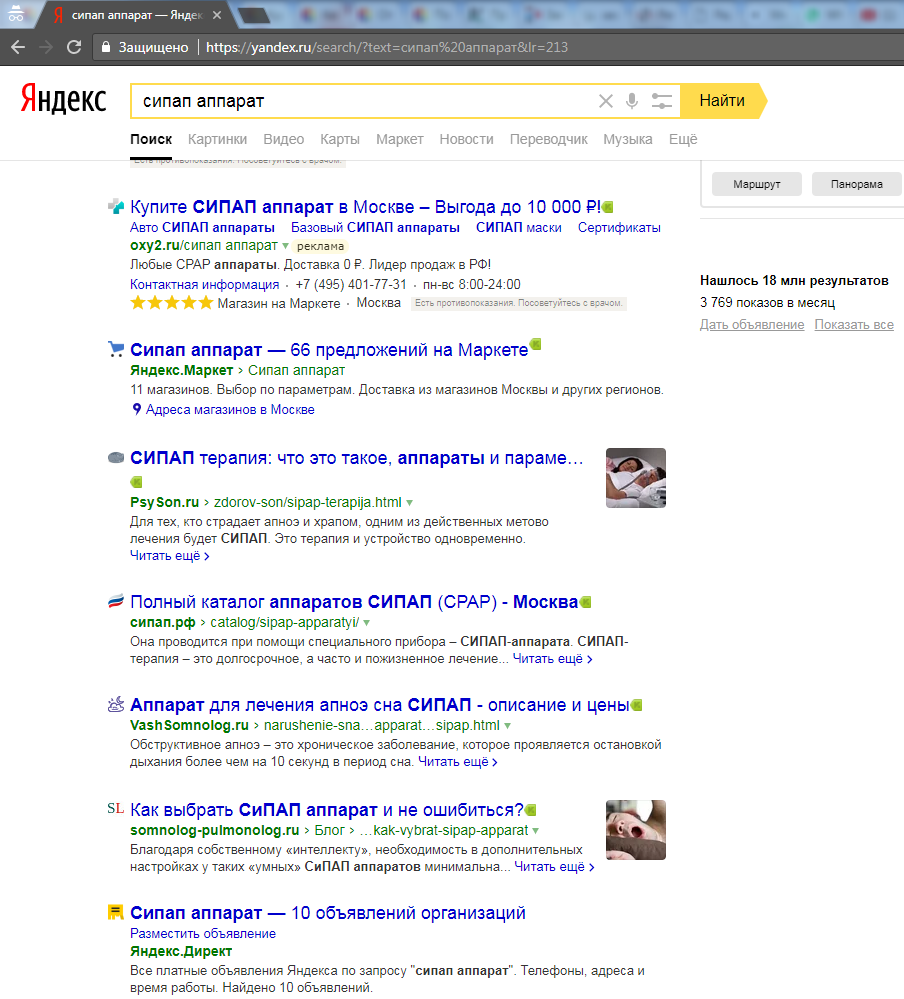Reload the page with the refresh icon
Screen dimensions: 904x999
[74, 47]
